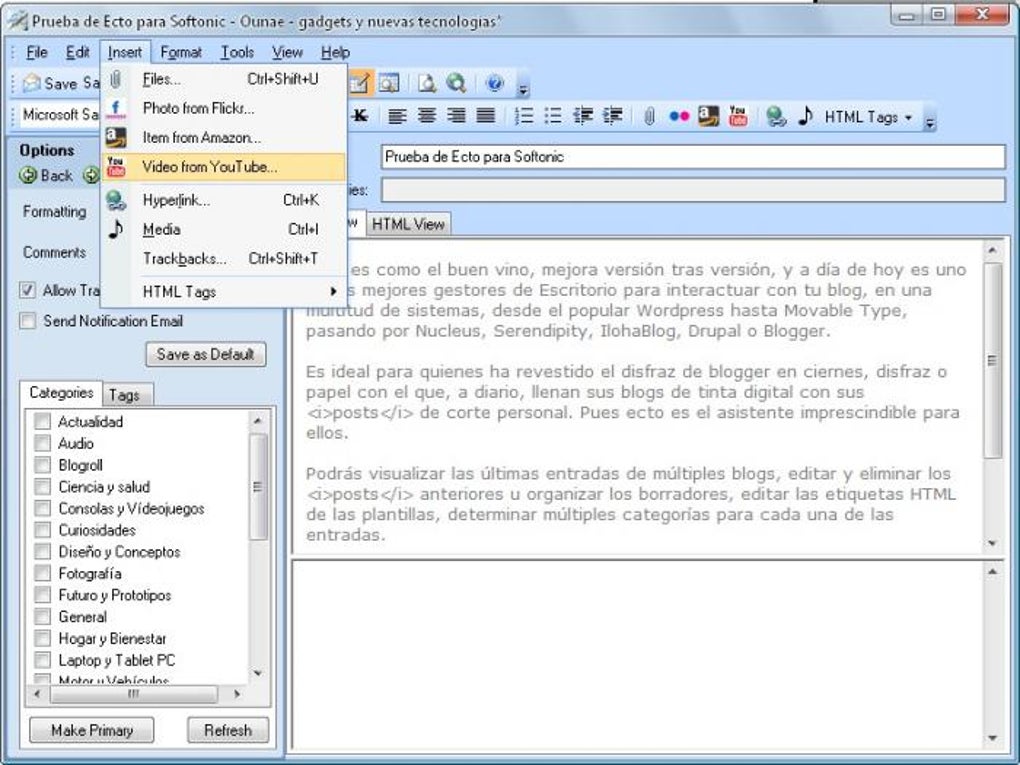Click the categories read-only field
Image resolution: width=1020 pixels, height=765 pixels.
point(693,190)
